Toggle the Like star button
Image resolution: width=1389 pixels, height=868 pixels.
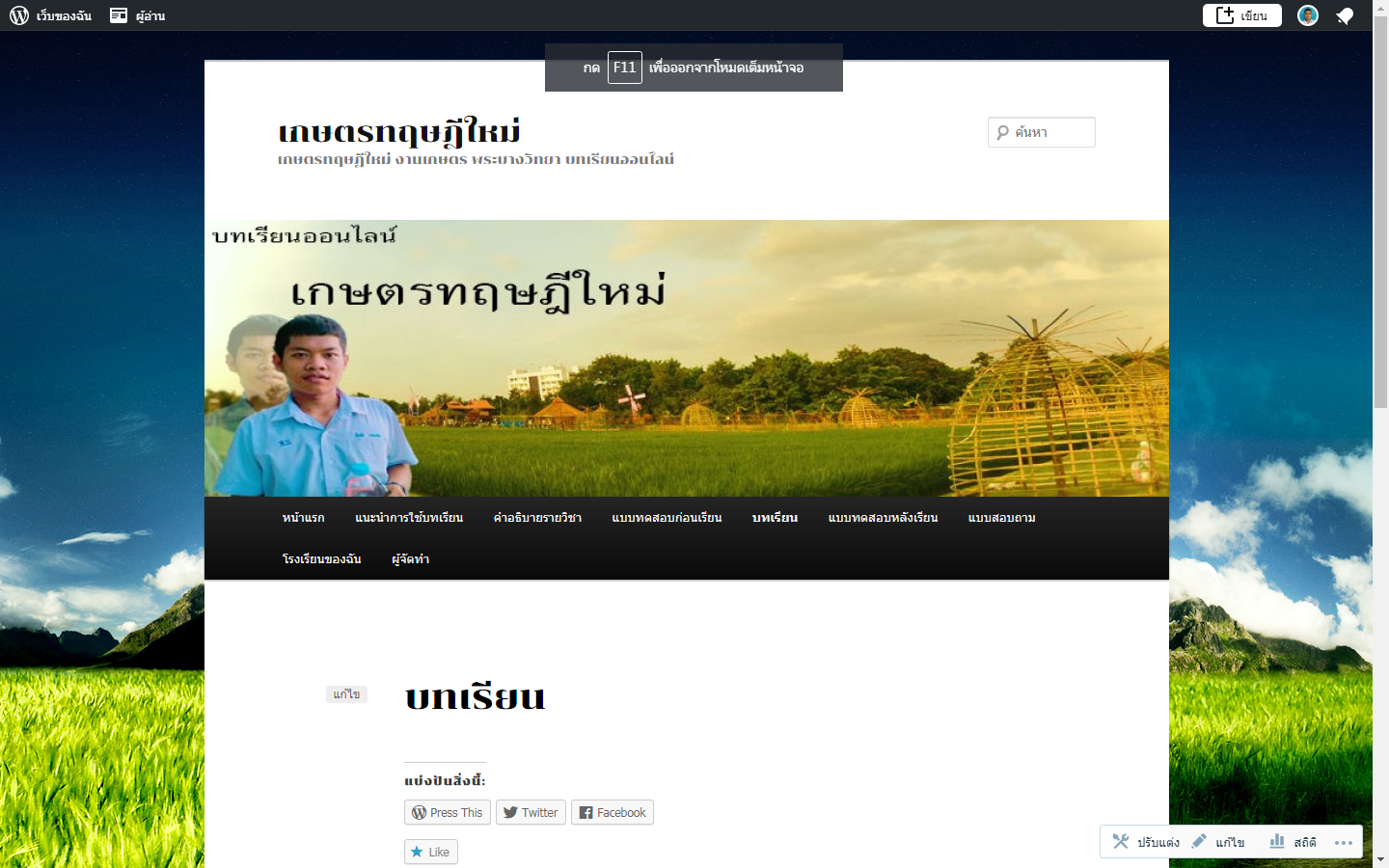point(430,852)
